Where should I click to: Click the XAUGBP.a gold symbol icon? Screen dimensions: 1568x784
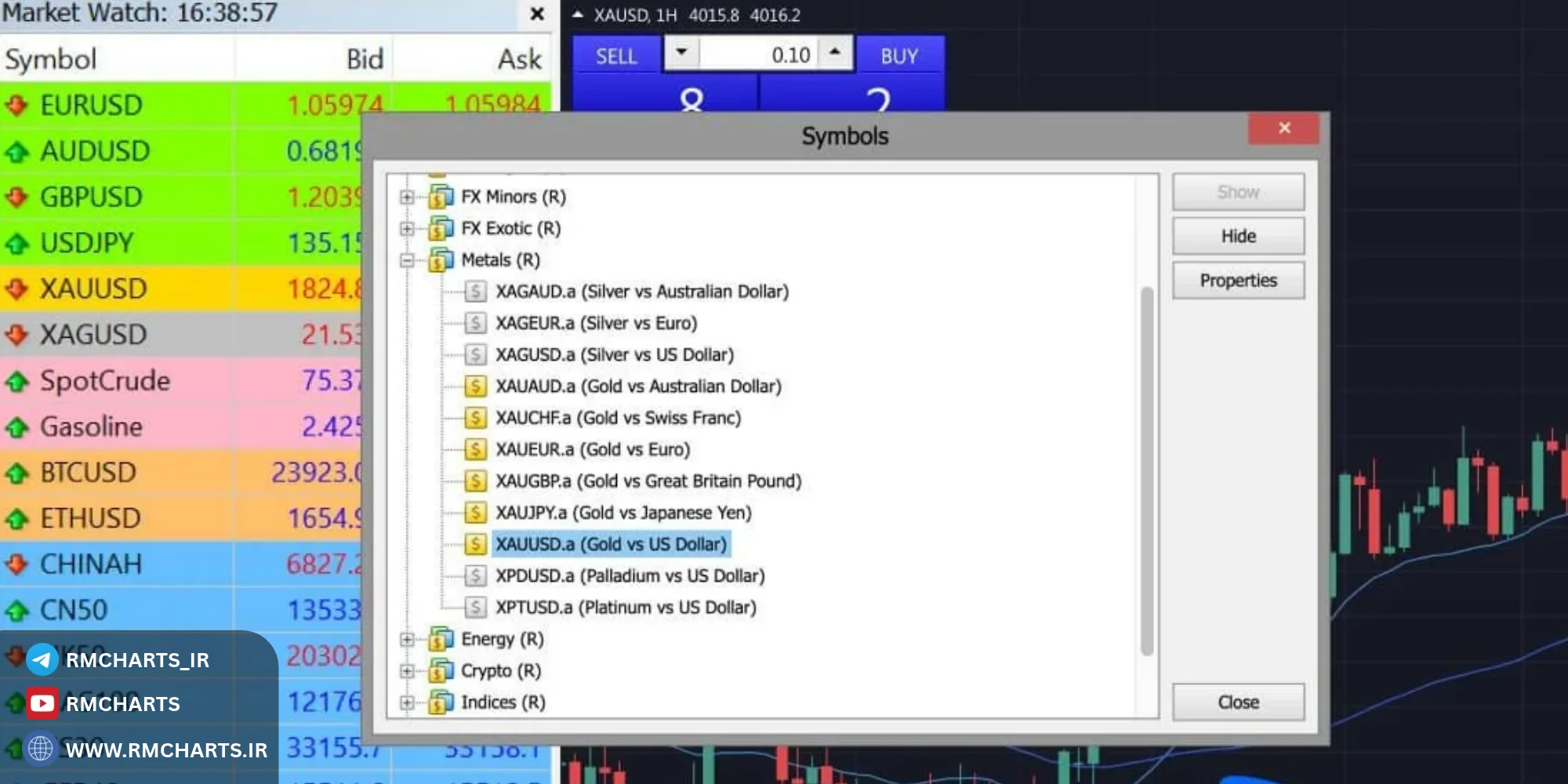(475, 481)
